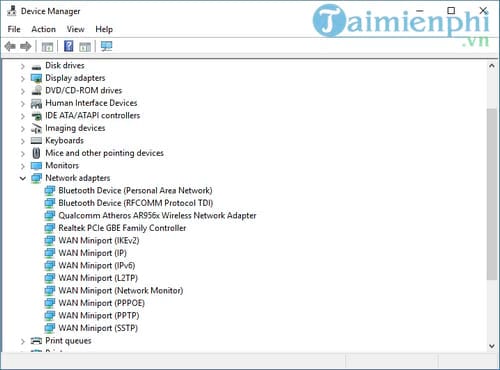Click icon beside Qualcomm Atheros wireless adapter
Image resolution: width=500 pixels, height=370 pixels.
click(50, 216)
